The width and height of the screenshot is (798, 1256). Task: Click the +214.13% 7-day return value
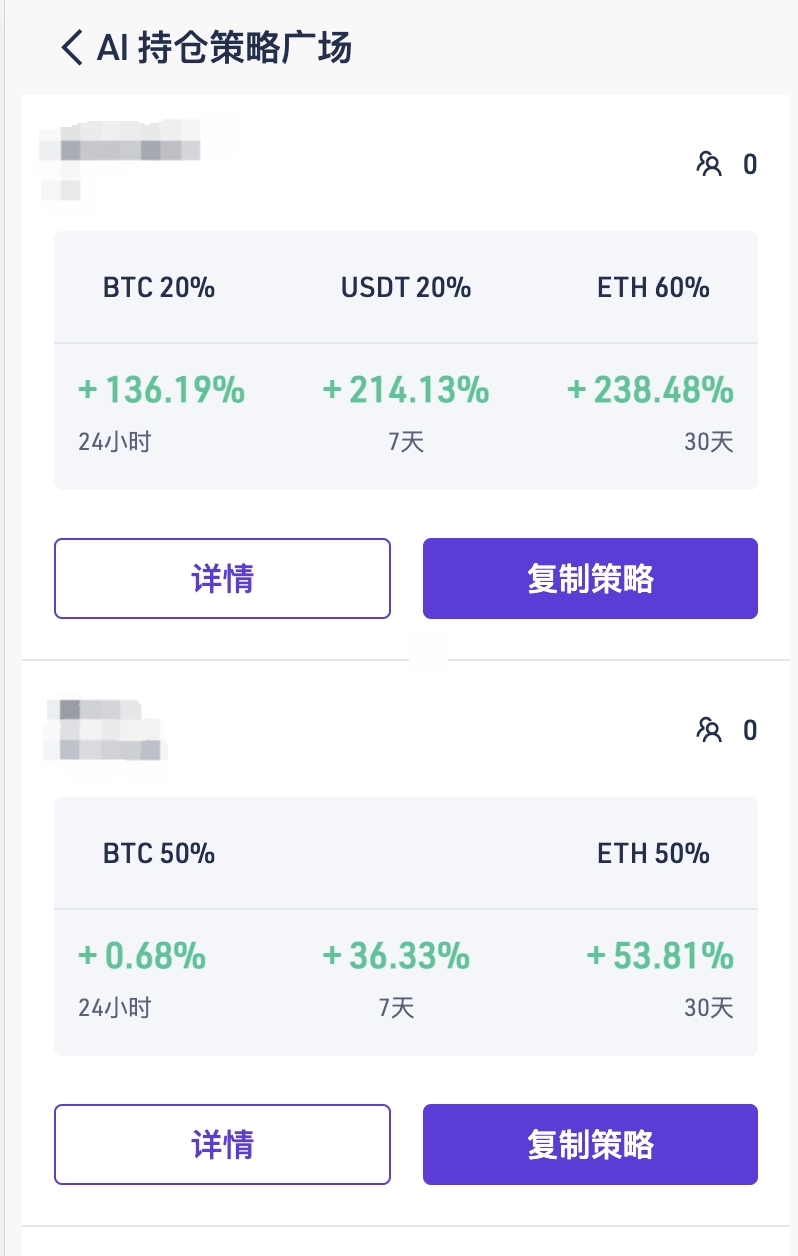pyautogui.click(x=406, y=390)
